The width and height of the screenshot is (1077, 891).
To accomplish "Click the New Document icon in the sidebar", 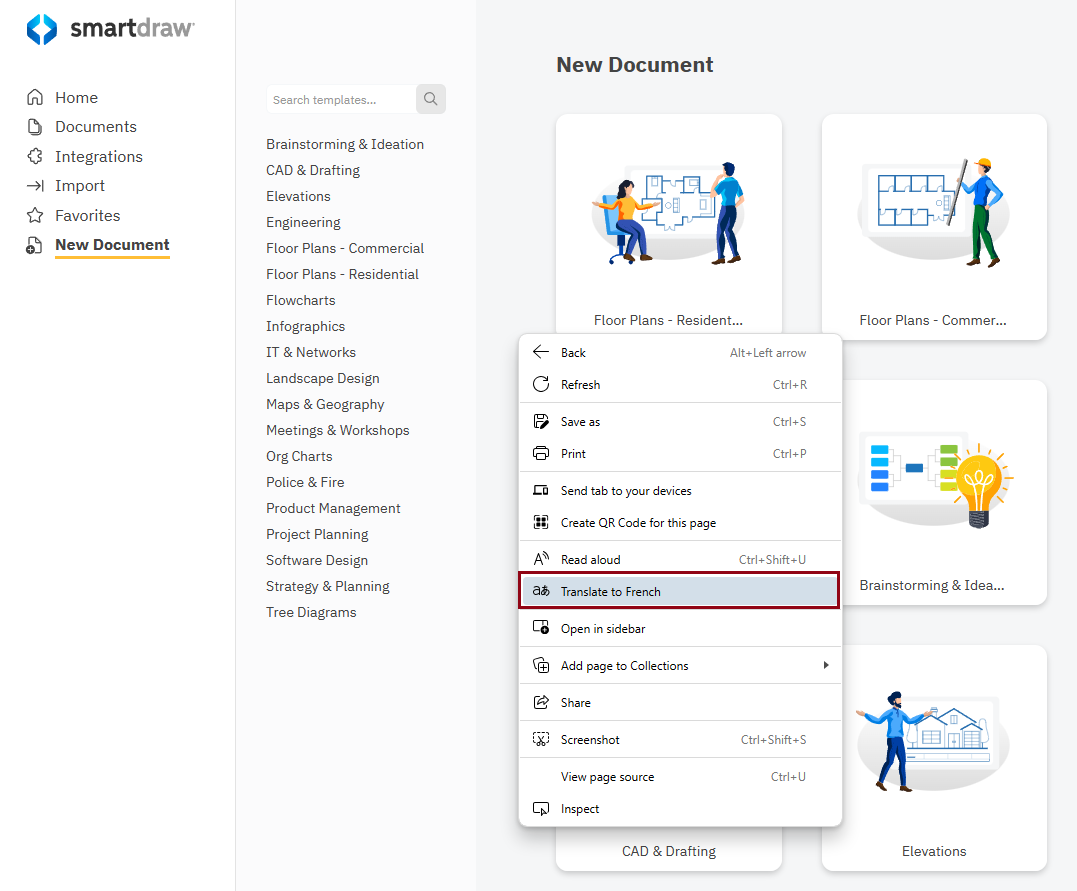I will (x=35, y=246).
